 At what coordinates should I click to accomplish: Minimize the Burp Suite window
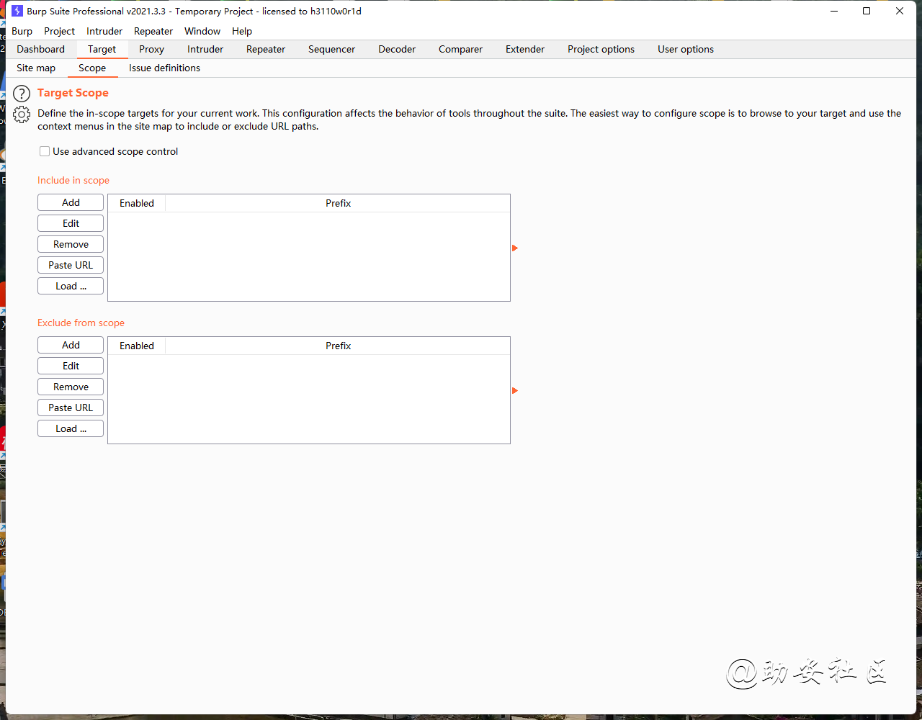click(834, 11)
